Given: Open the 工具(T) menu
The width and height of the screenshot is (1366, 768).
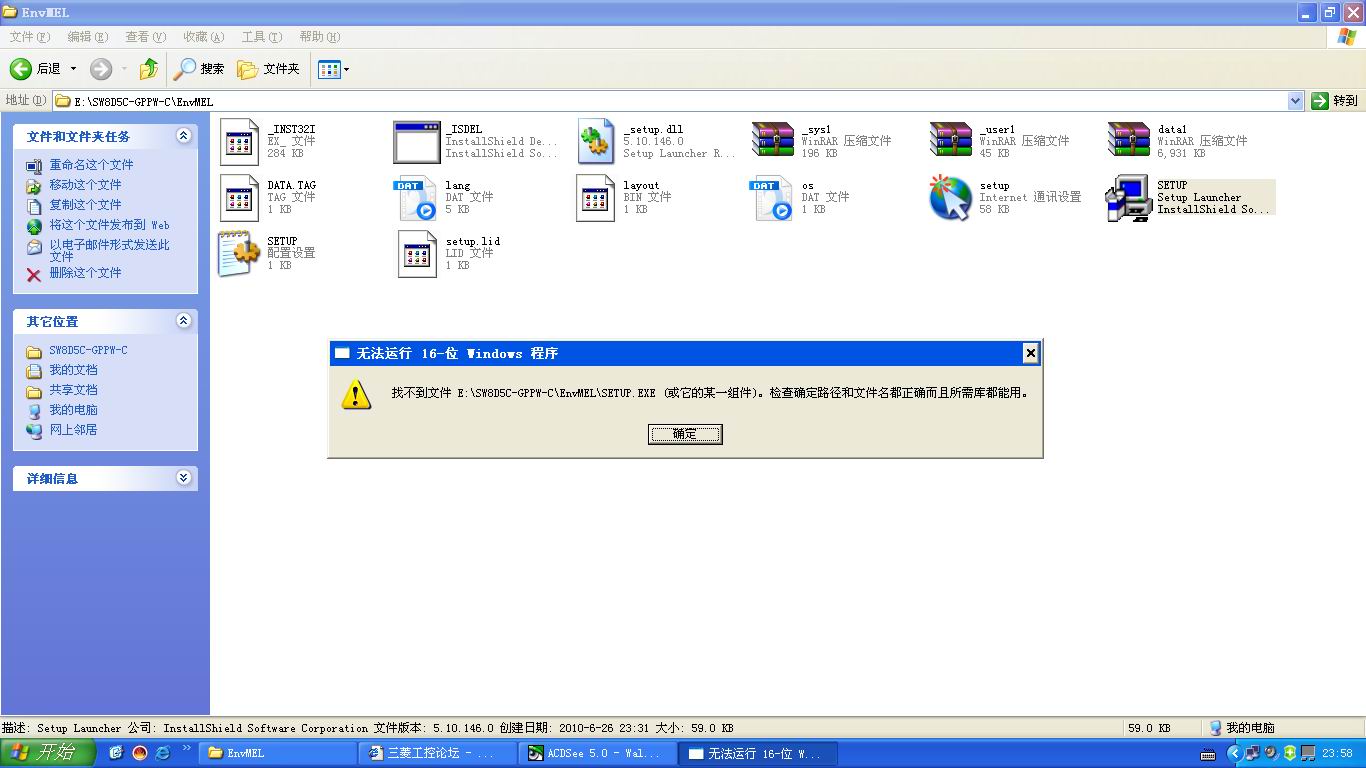Looking at the screenshot, I should (x=261, y=37).
